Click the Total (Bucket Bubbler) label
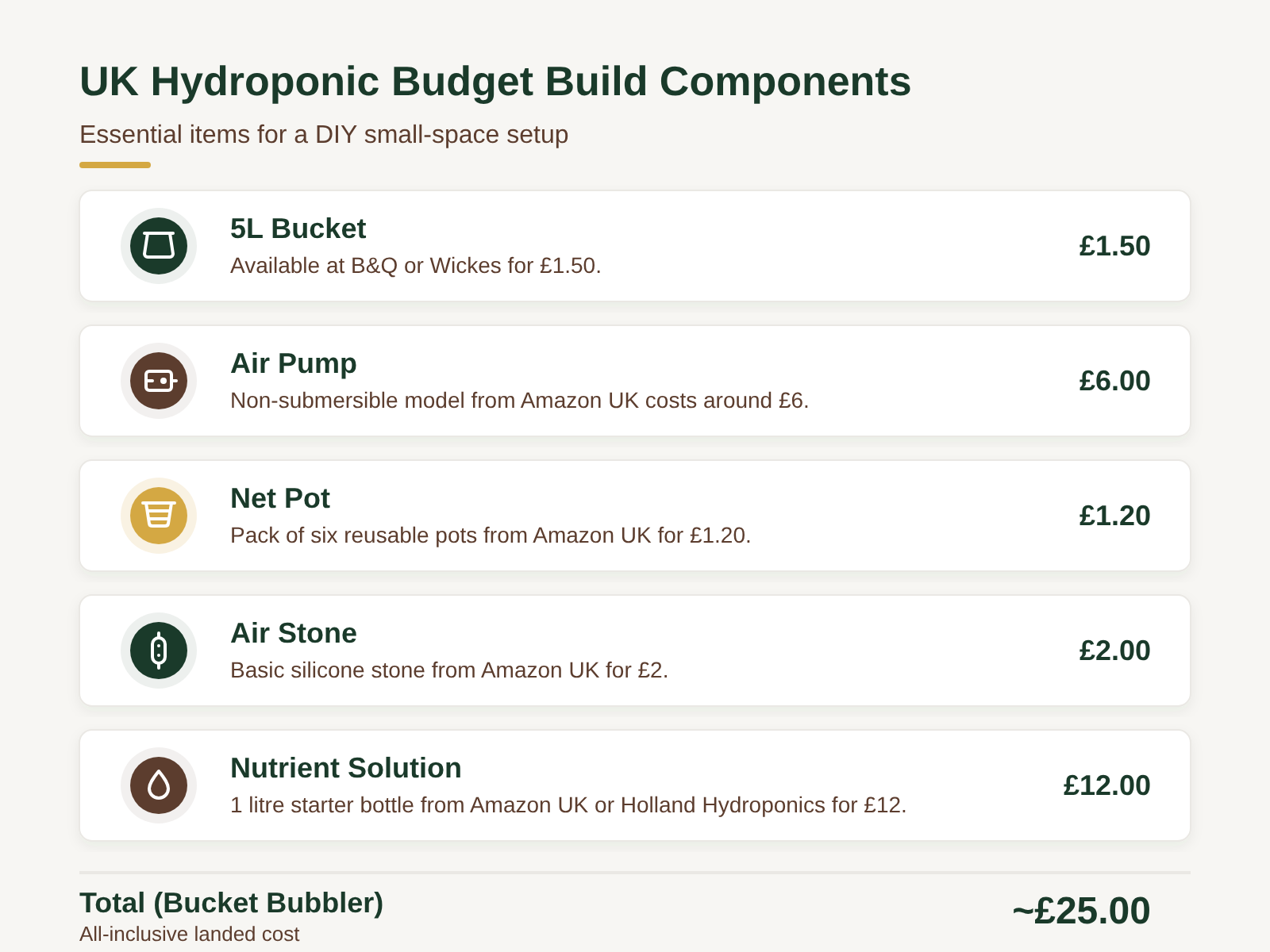 (231, 903)
